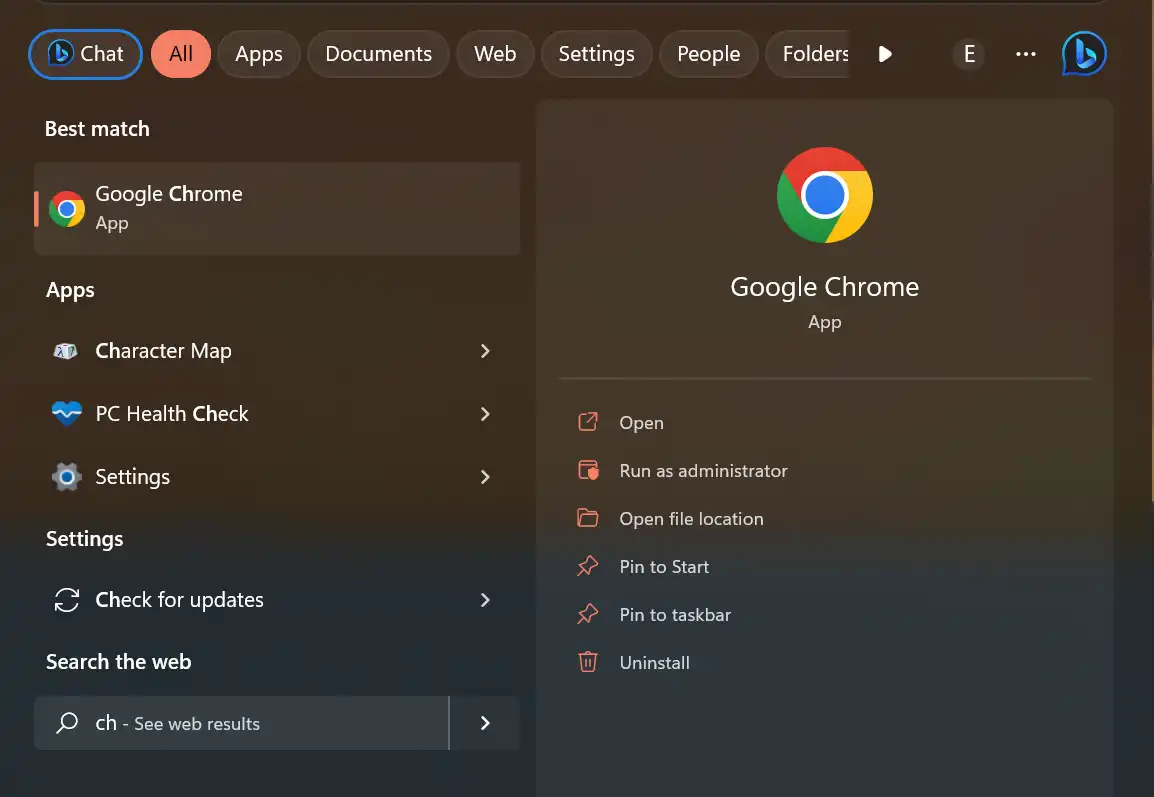Show more filter tabs with the arrow
This screenshot has width=1154, height=797.
coord(885,54)
